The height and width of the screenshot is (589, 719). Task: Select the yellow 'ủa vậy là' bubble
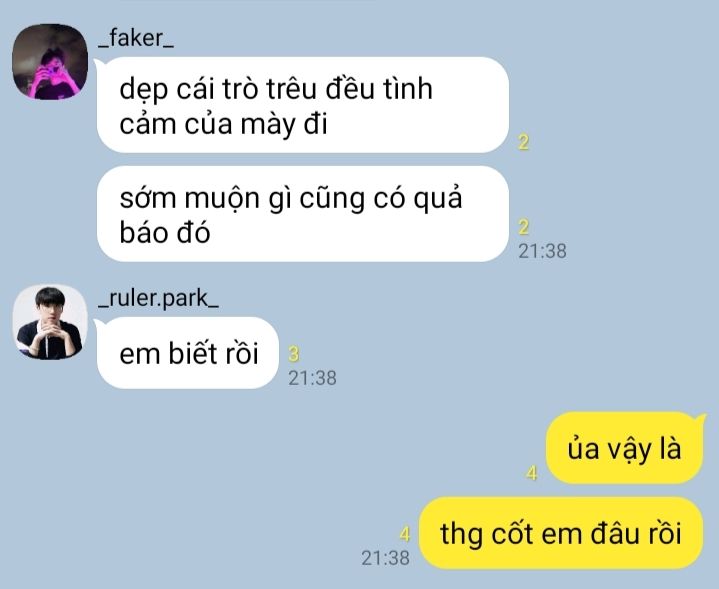coord(624,448)
